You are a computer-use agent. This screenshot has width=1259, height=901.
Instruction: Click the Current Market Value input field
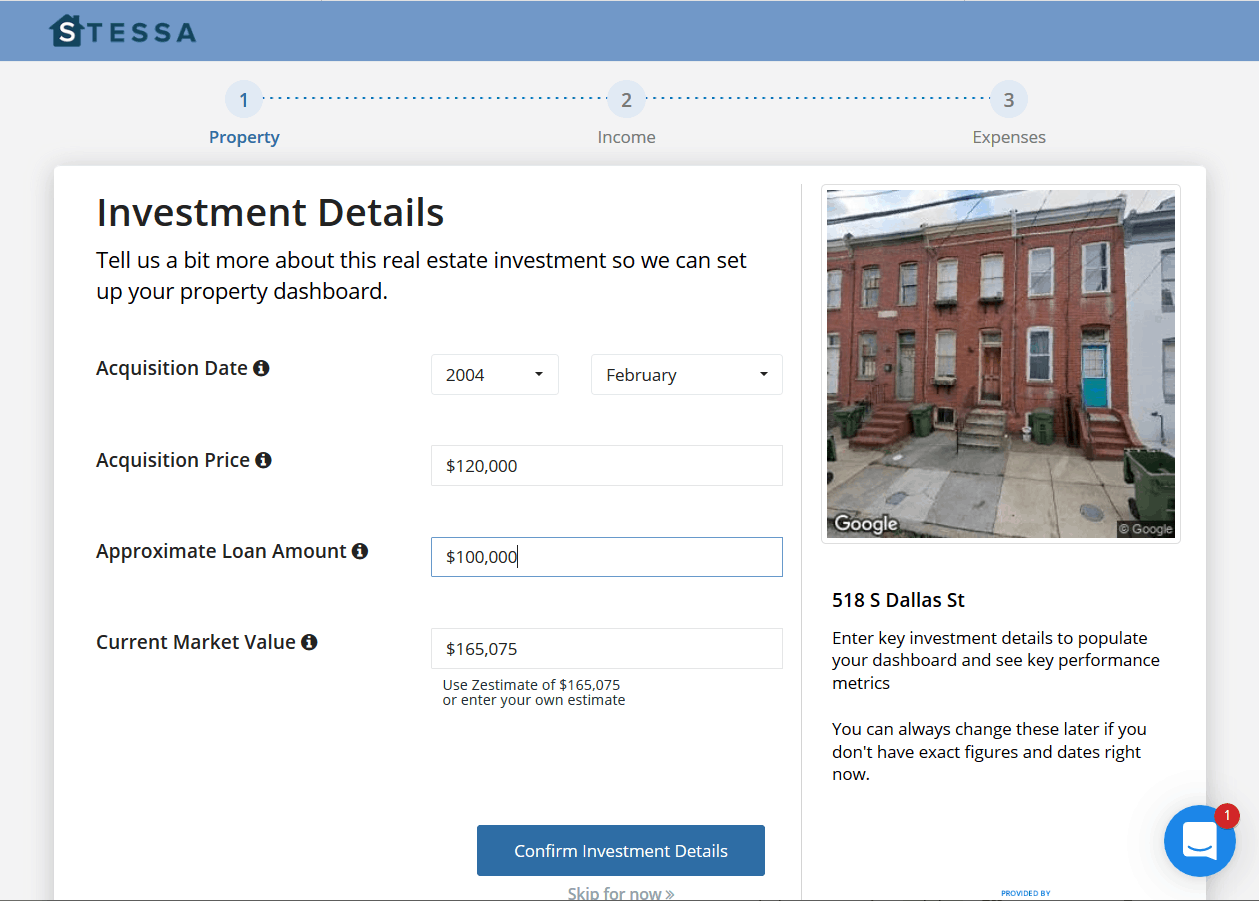coord(606,649)
